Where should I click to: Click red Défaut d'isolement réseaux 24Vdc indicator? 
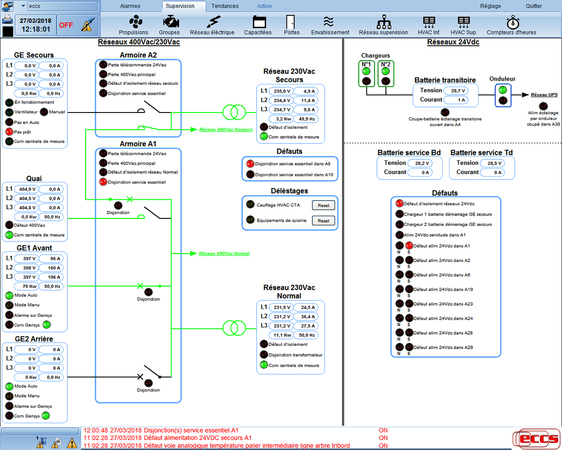[x=399, y=204]
